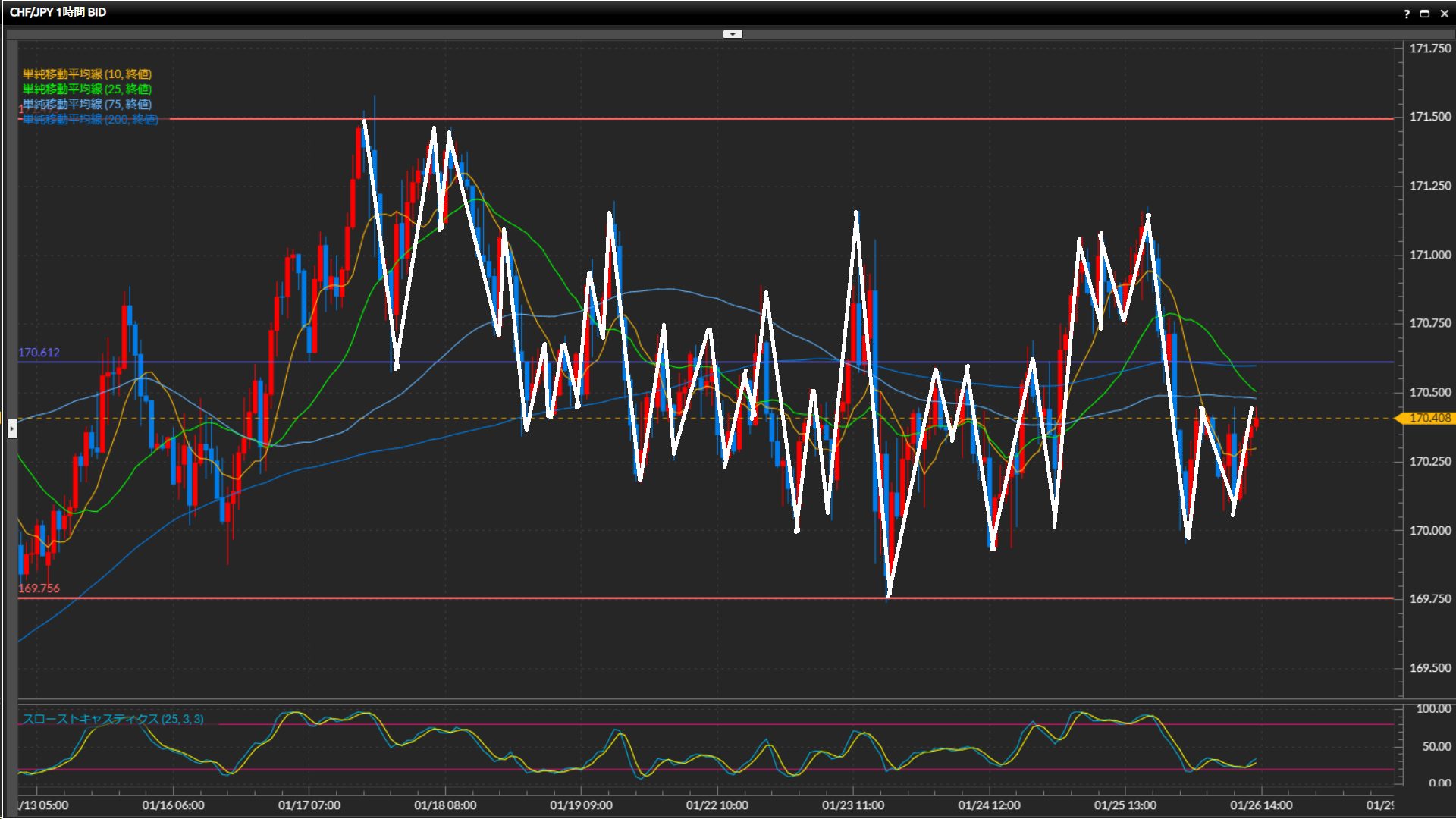Maximize the CHF/JPY chart window

click(1424, 14)
